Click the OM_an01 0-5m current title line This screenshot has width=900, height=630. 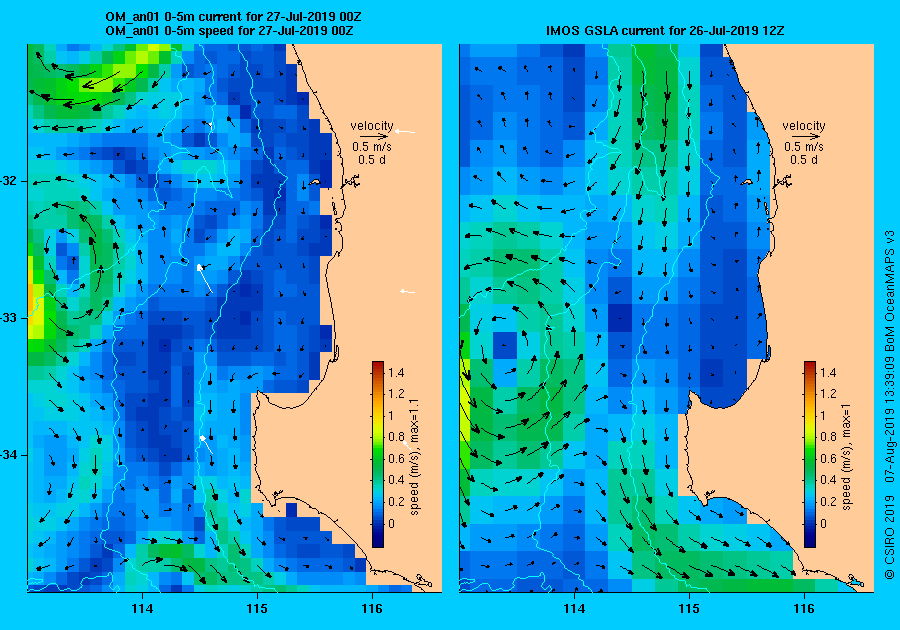(234, 17)
